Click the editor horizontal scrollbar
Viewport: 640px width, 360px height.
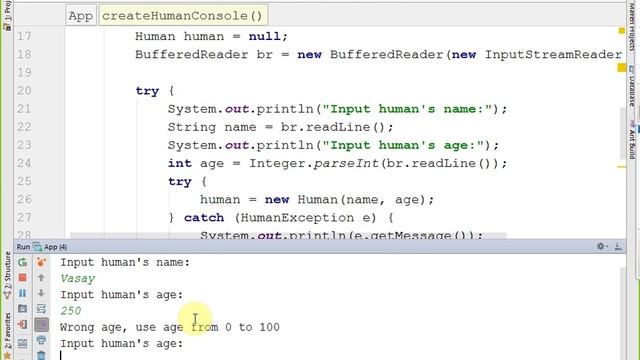point(288,236)
